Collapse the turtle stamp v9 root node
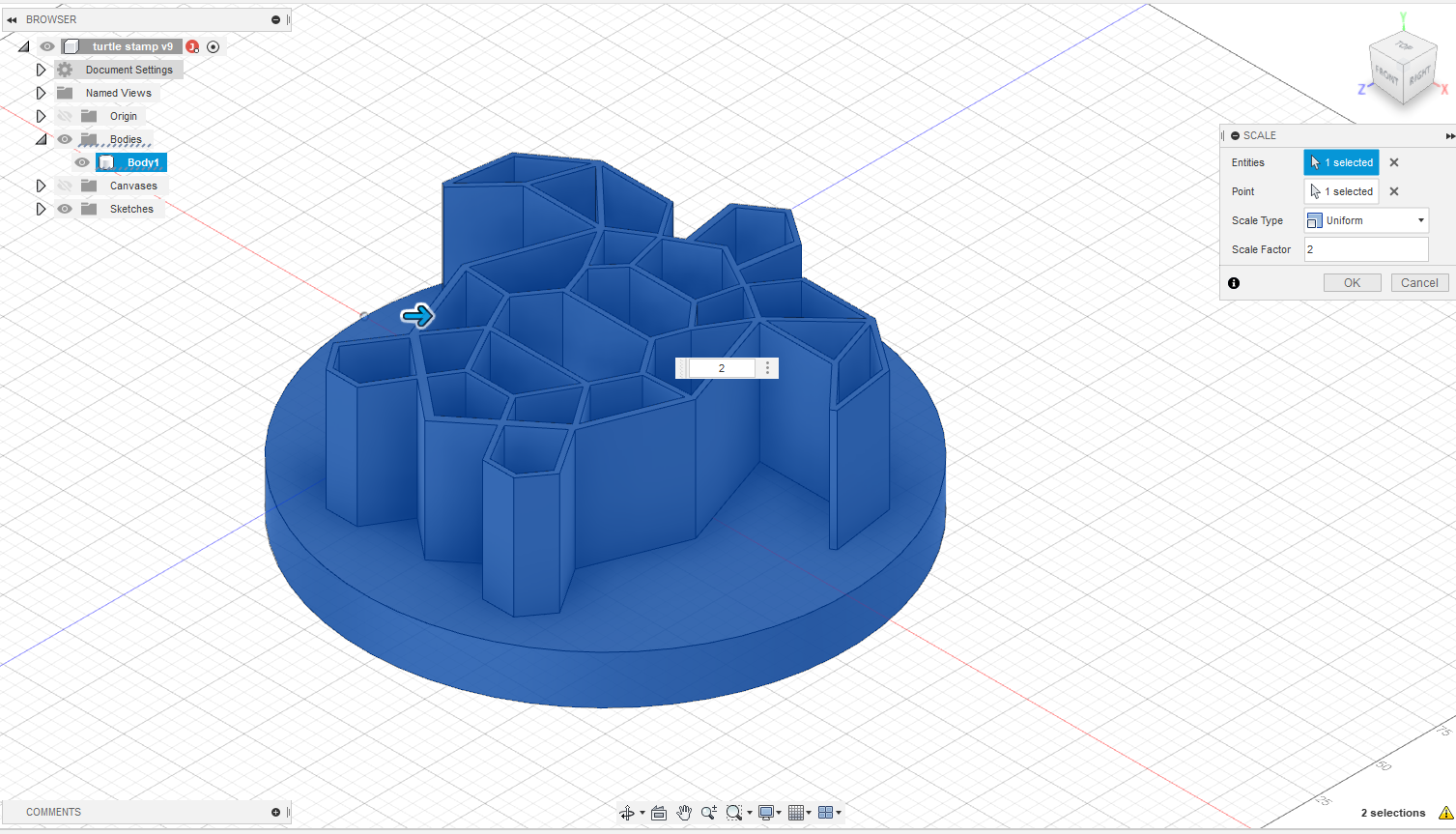 pyautogui.click(x=23, y=46)
